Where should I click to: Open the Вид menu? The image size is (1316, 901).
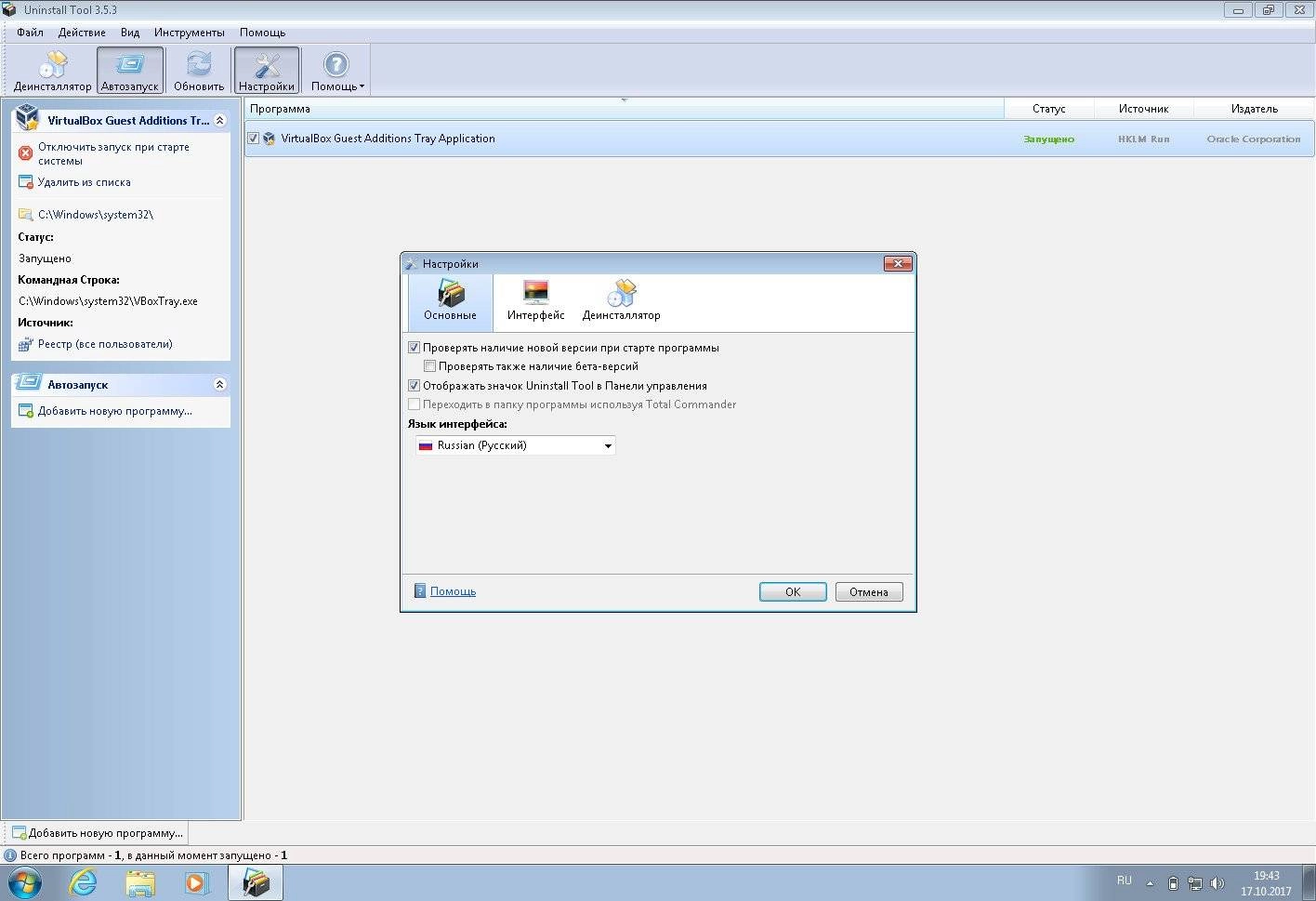coord(130,33)
